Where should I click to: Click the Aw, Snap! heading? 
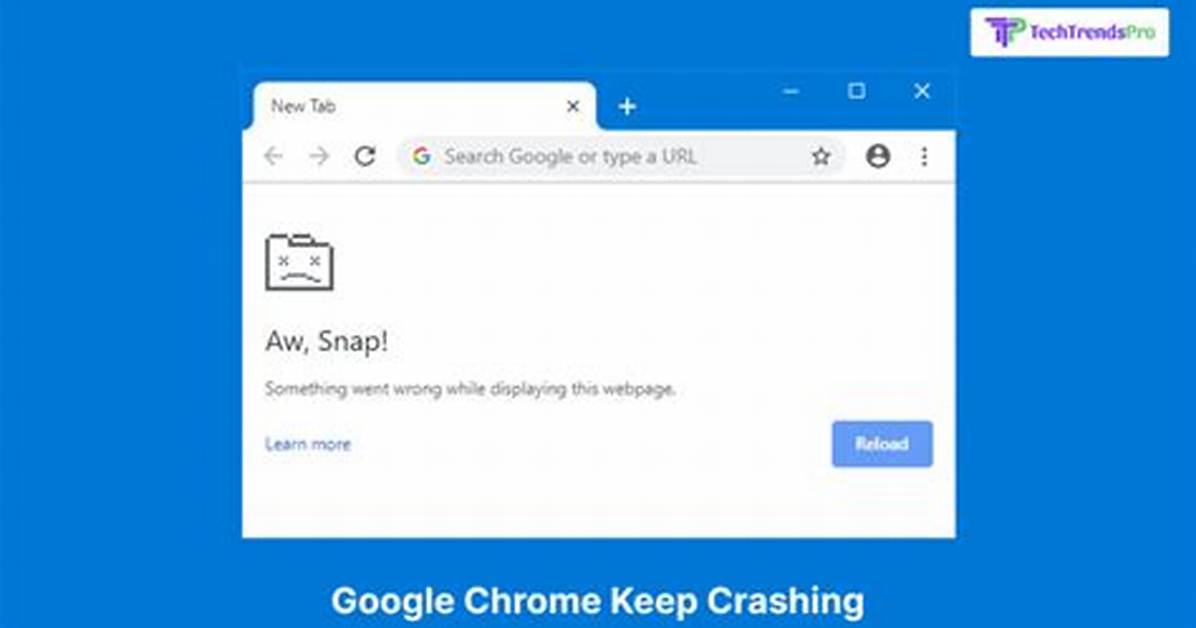[326, 341]
